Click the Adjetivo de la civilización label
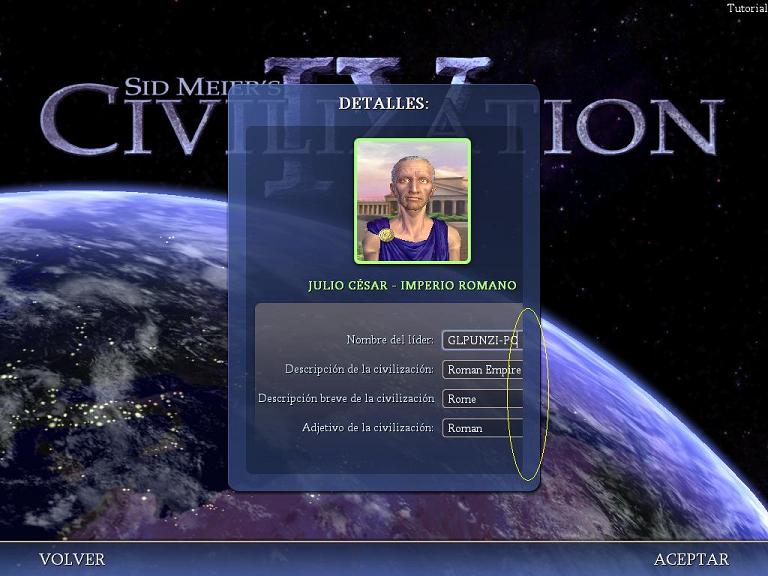Screen dimensions: 768x576 point(367,428)
